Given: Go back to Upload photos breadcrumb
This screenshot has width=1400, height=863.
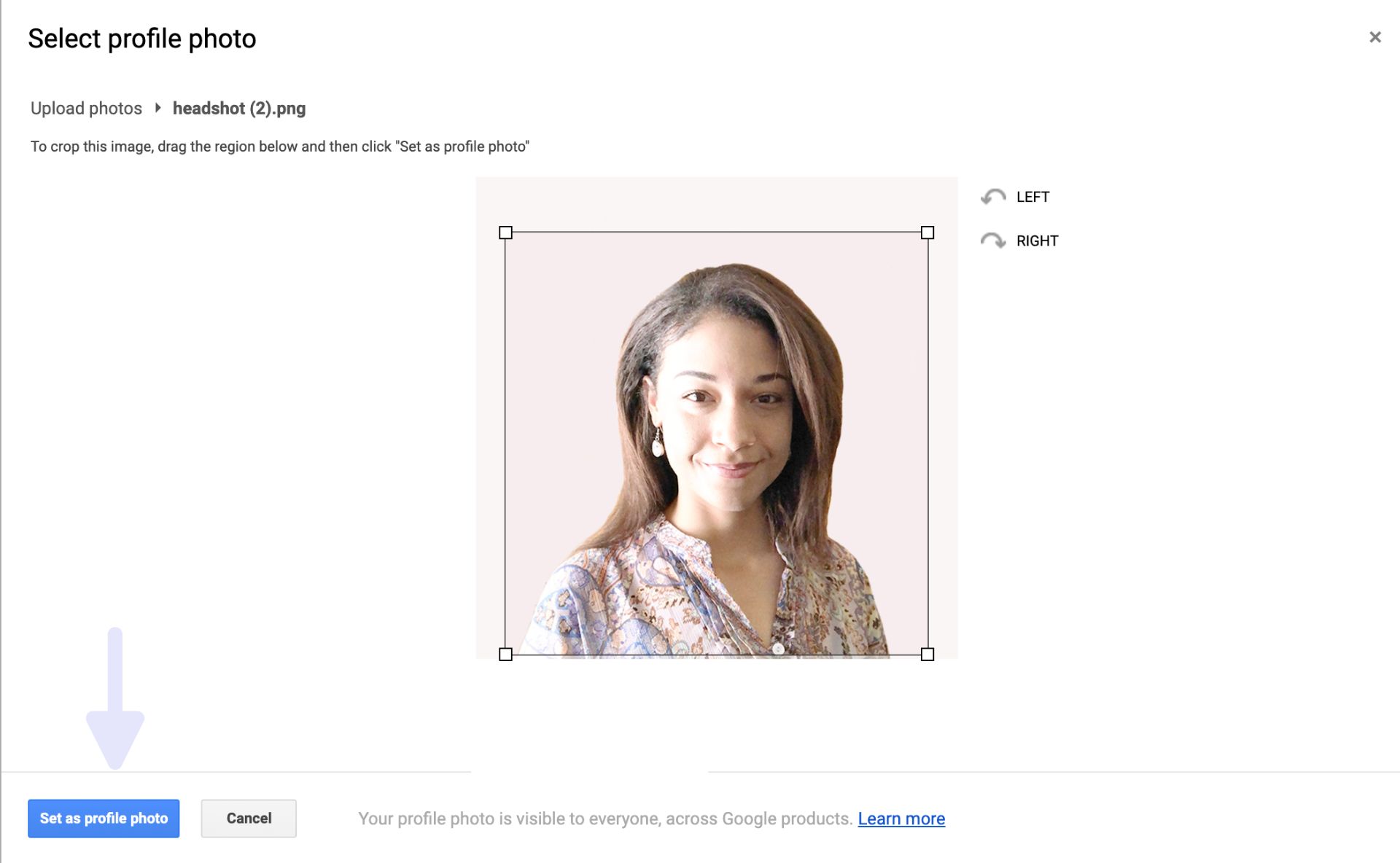Looking at the screenshot, I should (86, 109).
